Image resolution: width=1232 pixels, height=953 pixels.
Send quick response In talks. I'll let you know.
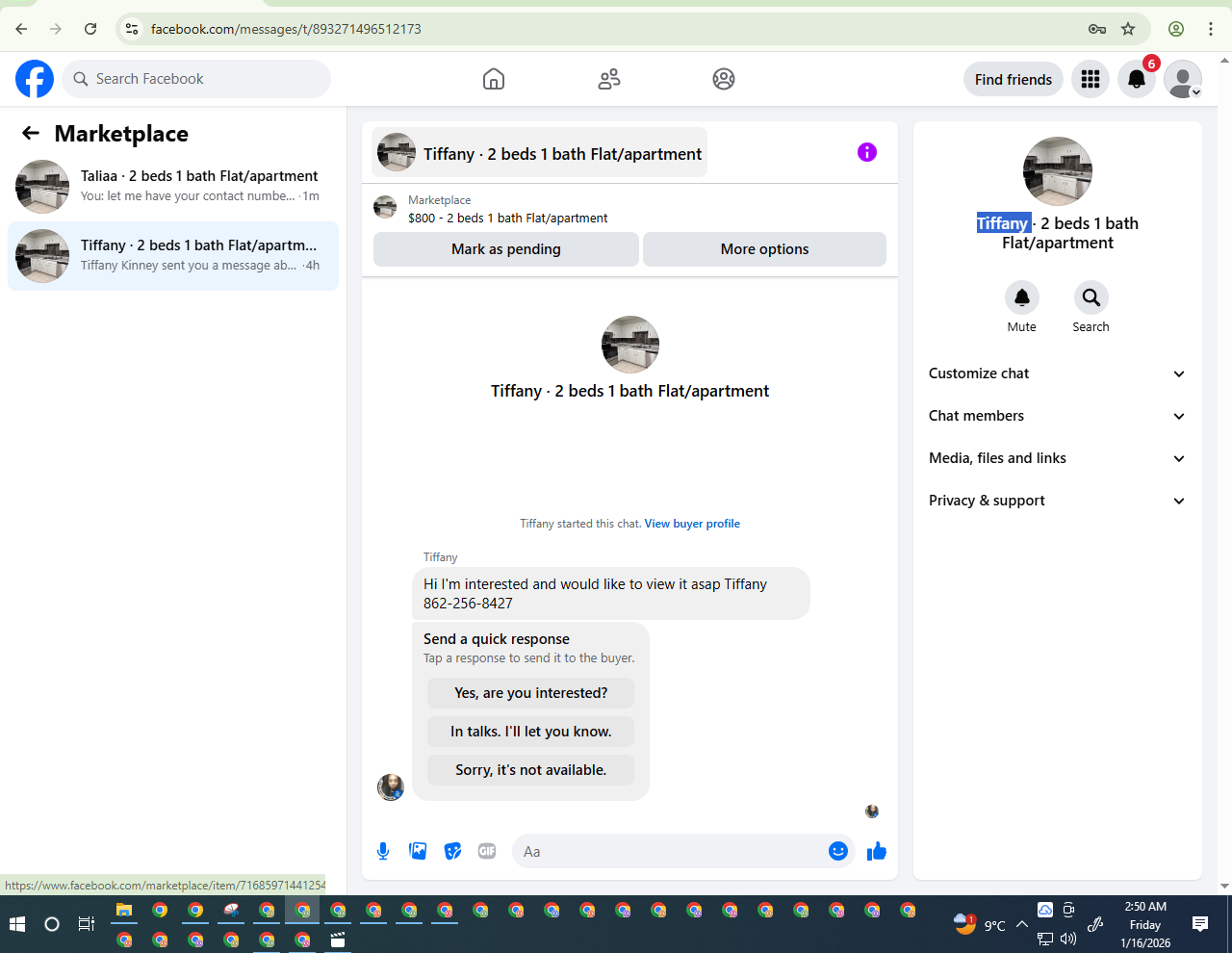(530, 732)
